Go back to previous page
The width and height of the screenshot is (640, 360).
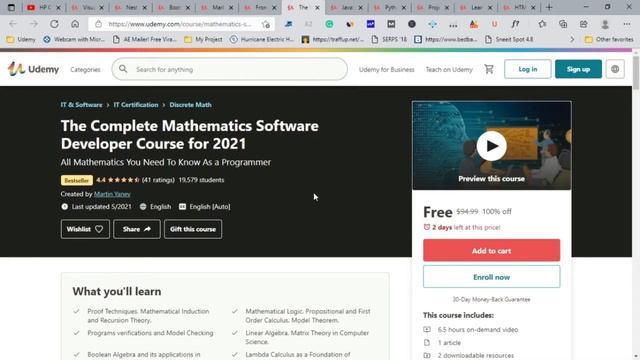coord(13,24)
